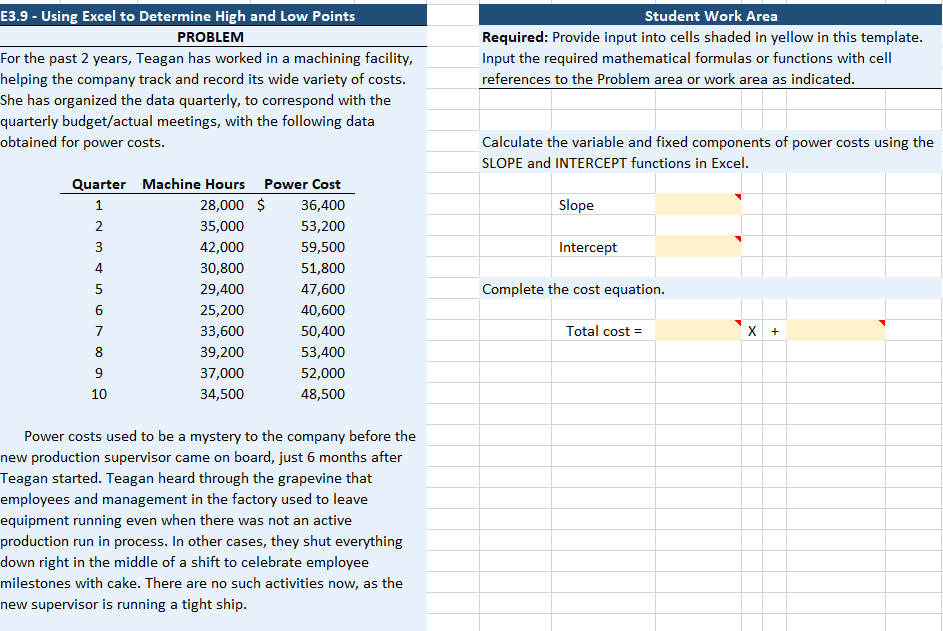Select the yellow variable cost cell before X
The image size is (943, 631).
click(697, 330)
